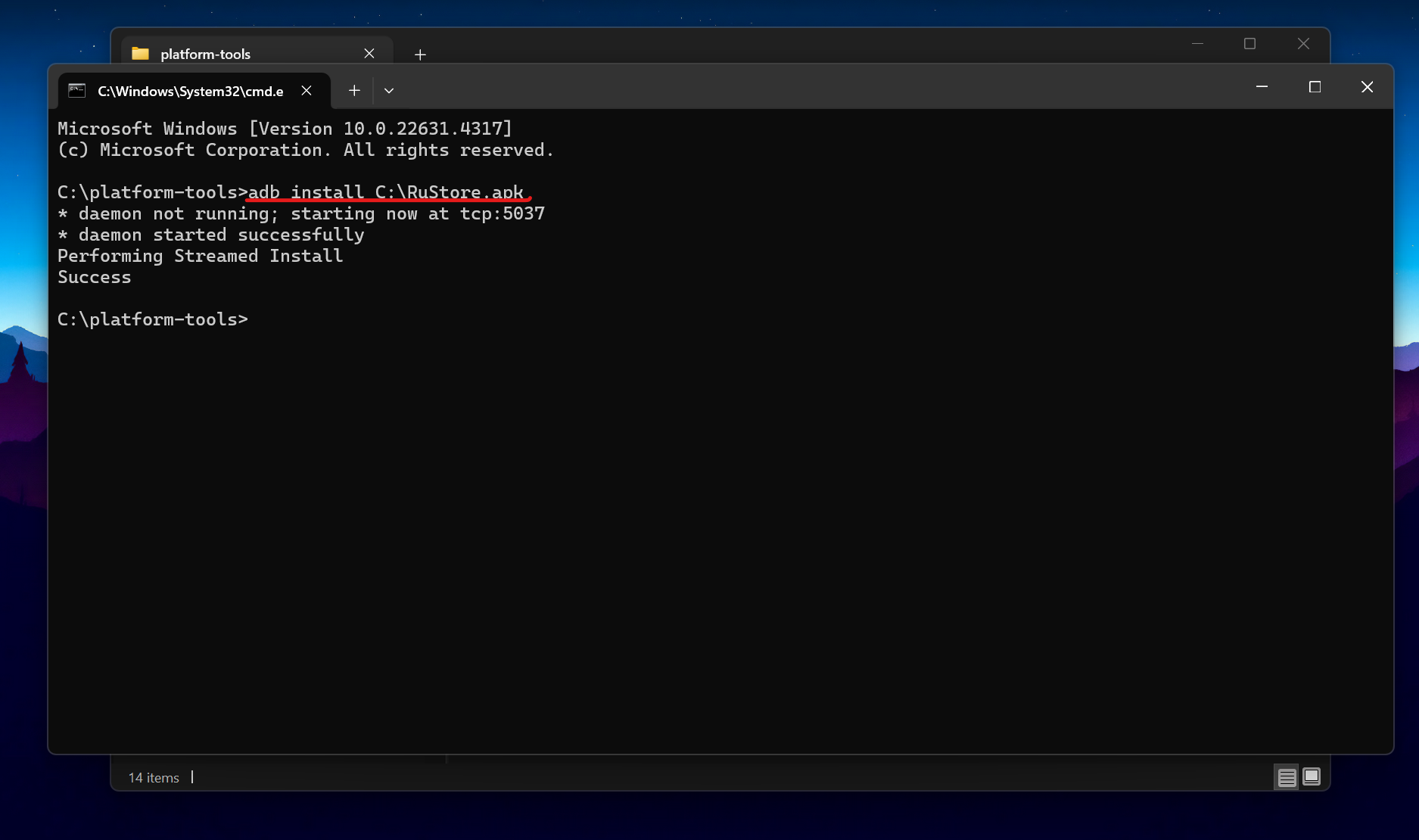
Task: Open a new terminal tab with plus
Action: (x=354, y=91)
